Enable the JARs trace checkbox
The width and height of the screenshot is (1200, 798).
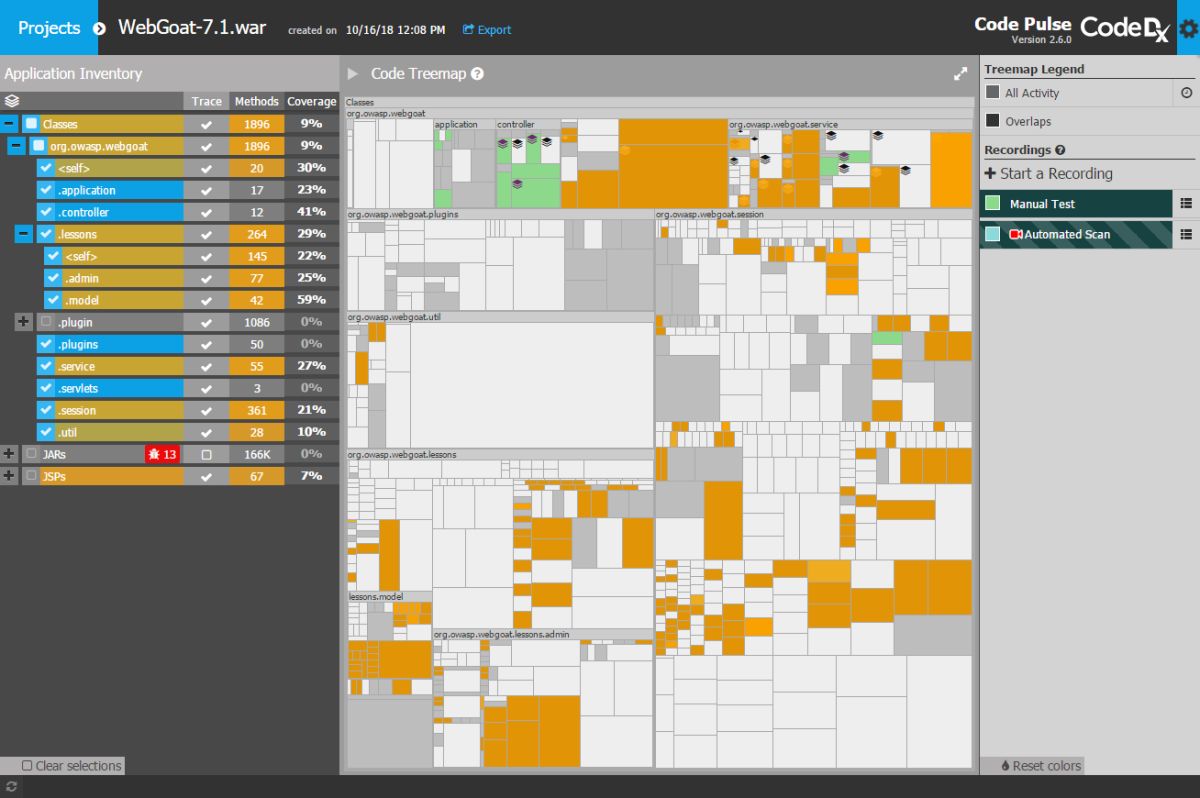[x=207, y=454]
